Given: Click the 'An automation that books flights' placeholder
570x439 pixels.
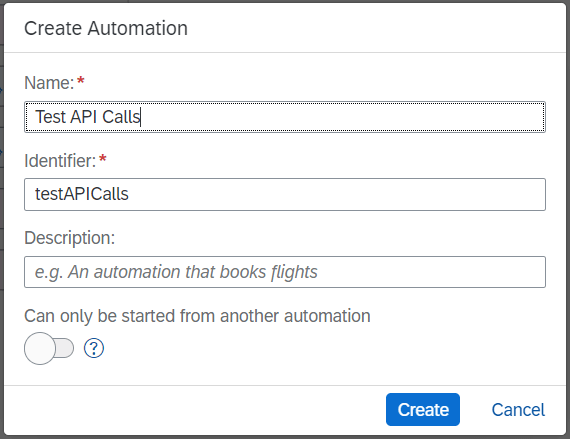Looking at the screenshot, I should [193, 272].
